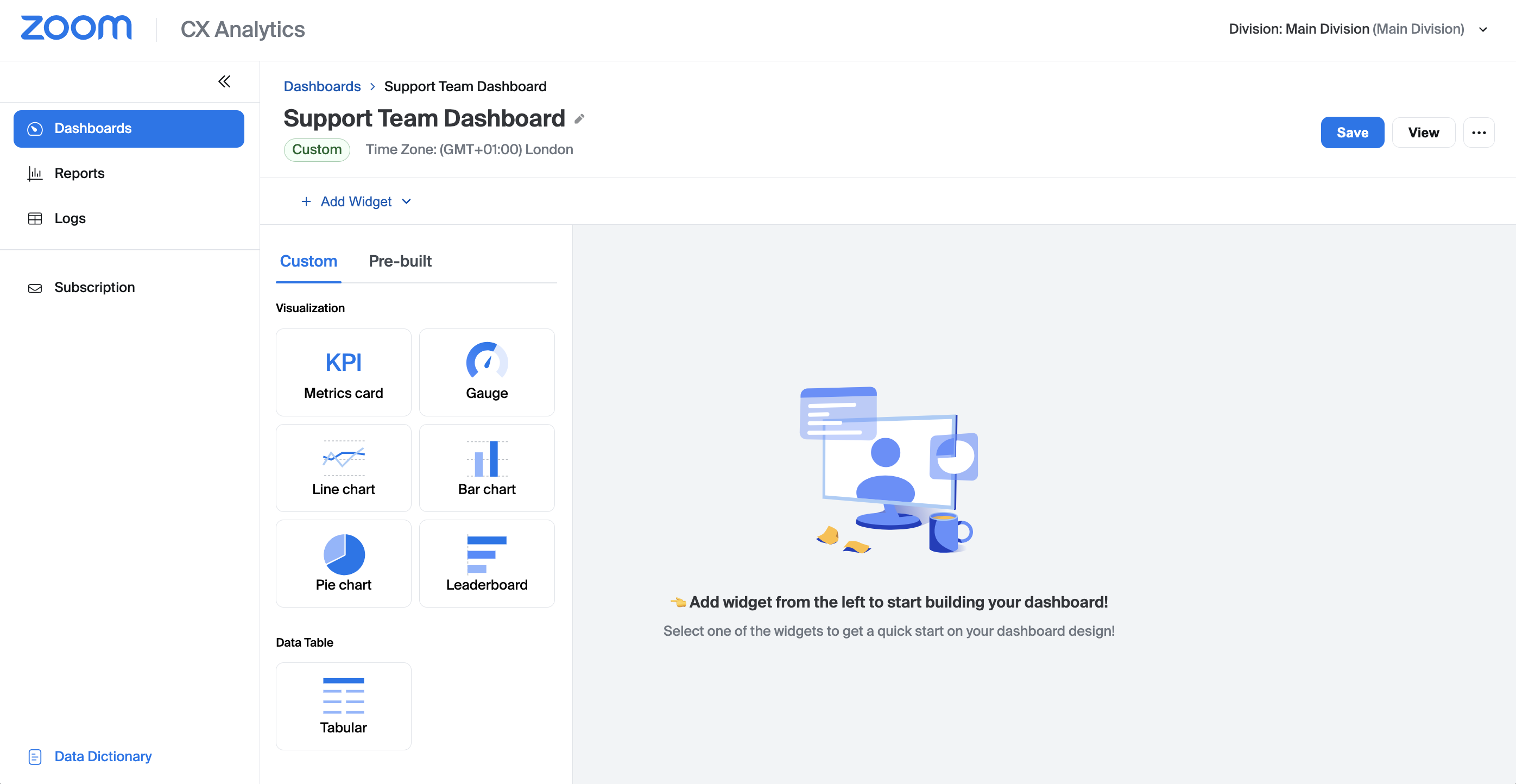
Task: Open Reports in the sidebar
Action: [x=79, y=173]
